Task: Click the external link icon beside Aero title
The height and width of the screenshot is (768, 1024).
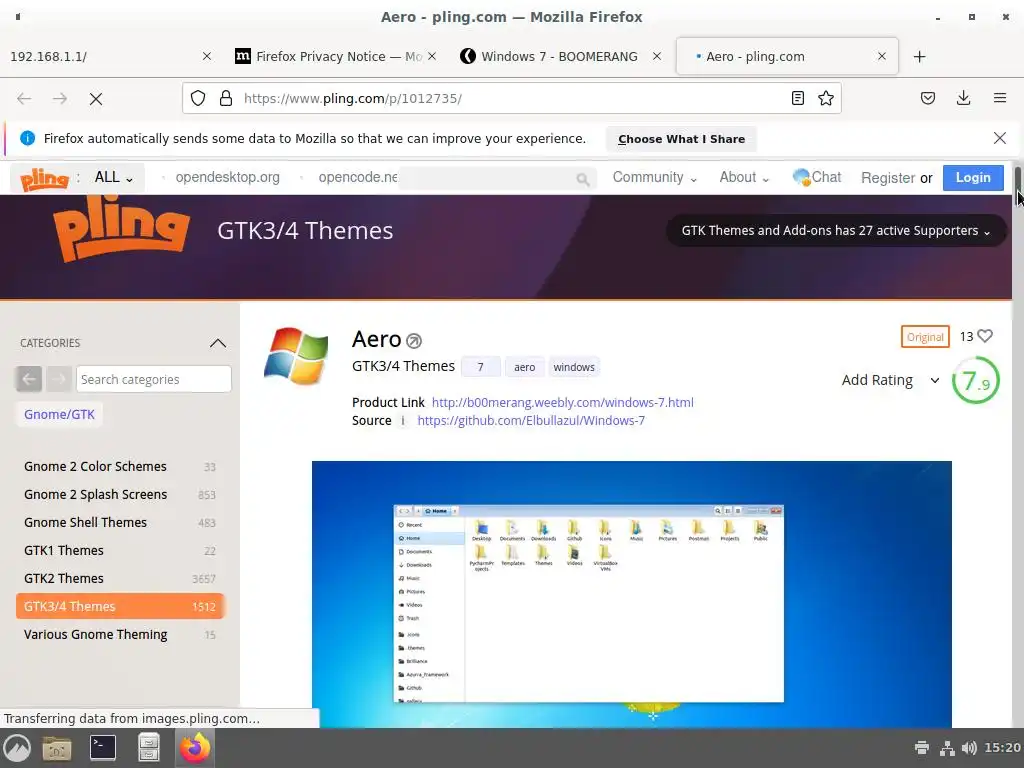Action: pyautogui.click(x=414, y=341)
